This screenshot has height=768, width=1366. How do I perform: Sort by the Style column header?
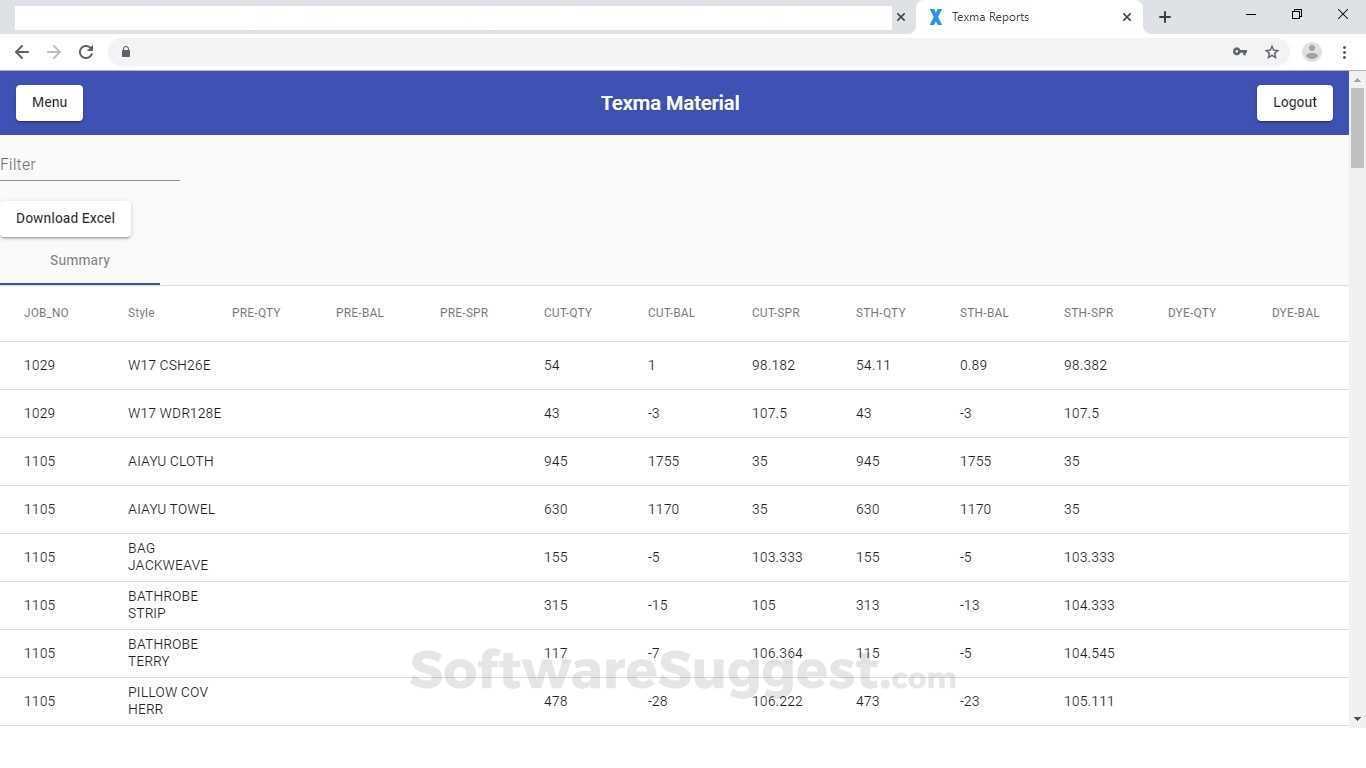tap(140, 312)
